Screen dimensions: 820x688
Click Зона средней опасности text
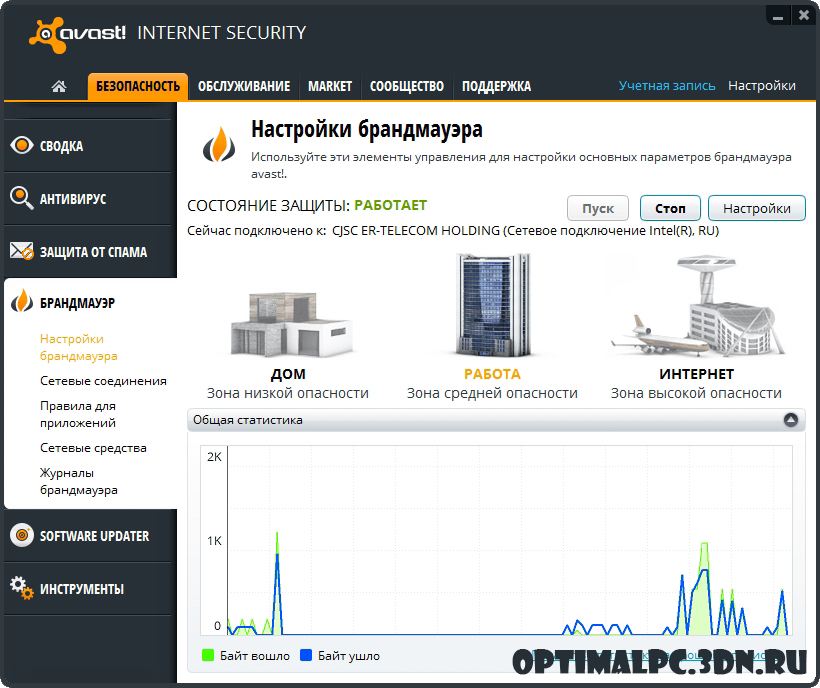(492, 393)
